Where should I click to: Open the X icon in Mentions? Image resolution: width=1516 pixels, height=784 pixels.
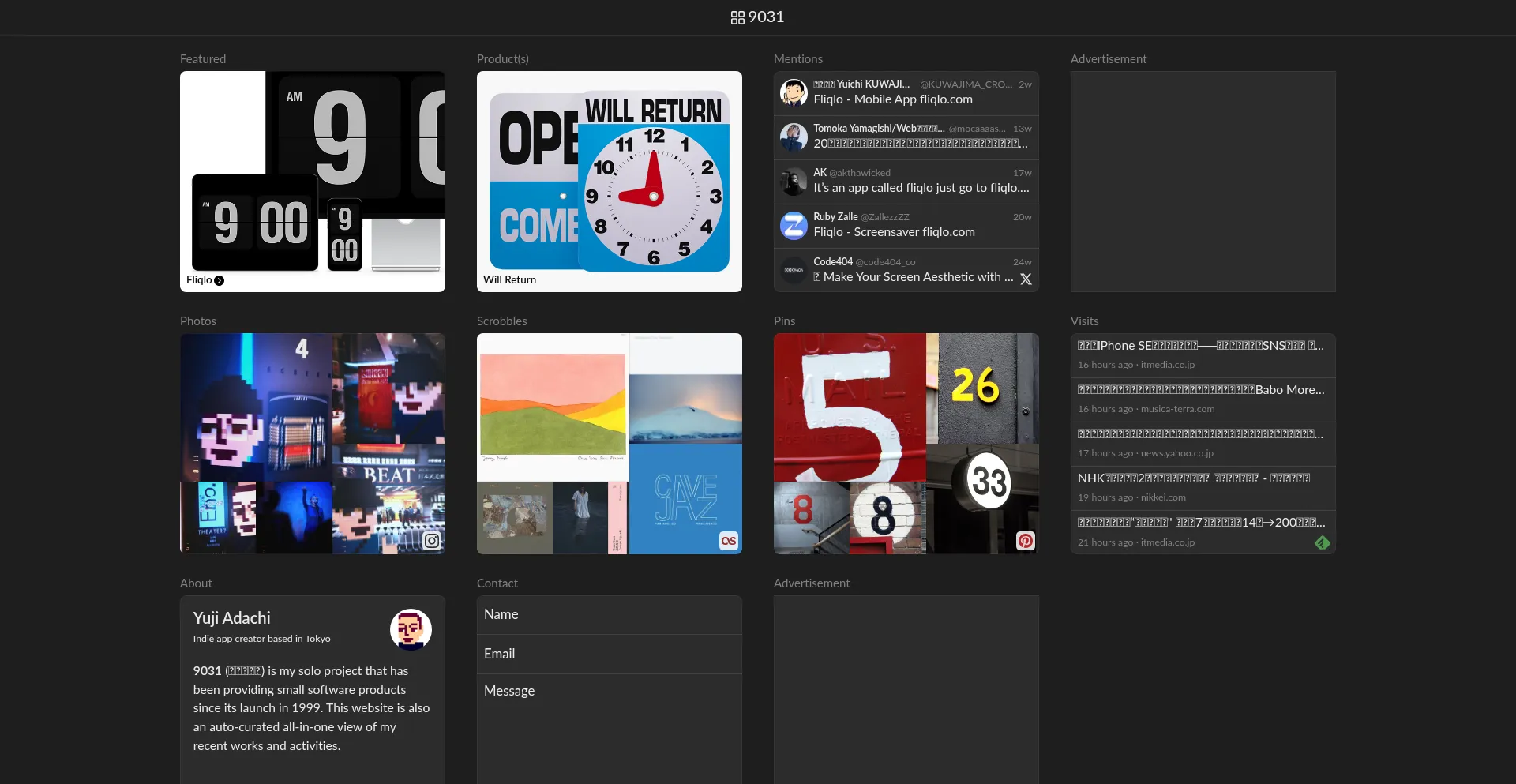pyautogui.click(x=1026, y=279)
